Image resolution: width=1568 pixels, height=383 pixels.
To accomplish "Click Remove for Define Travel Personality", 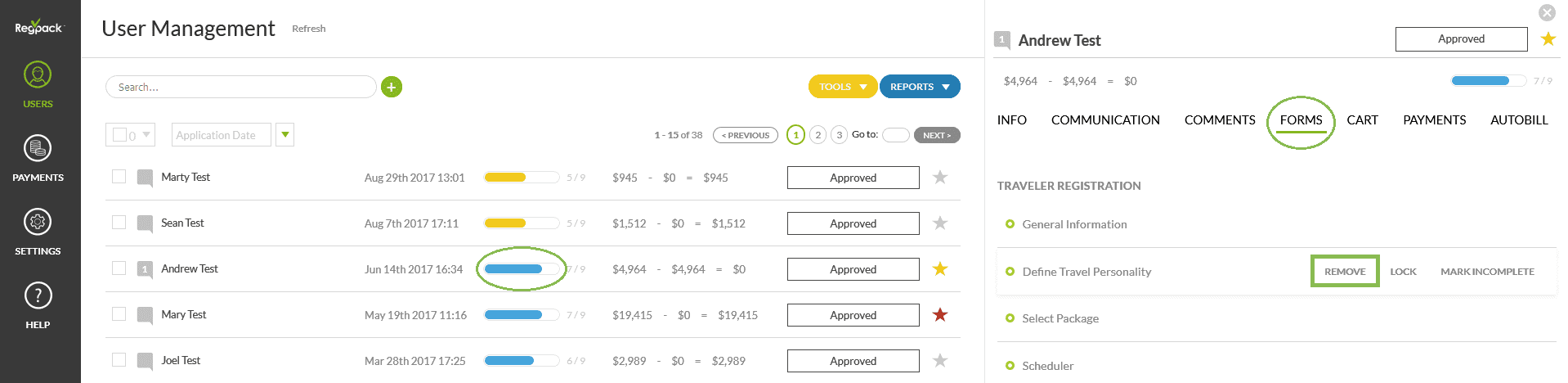I will tap(1345, 272).
